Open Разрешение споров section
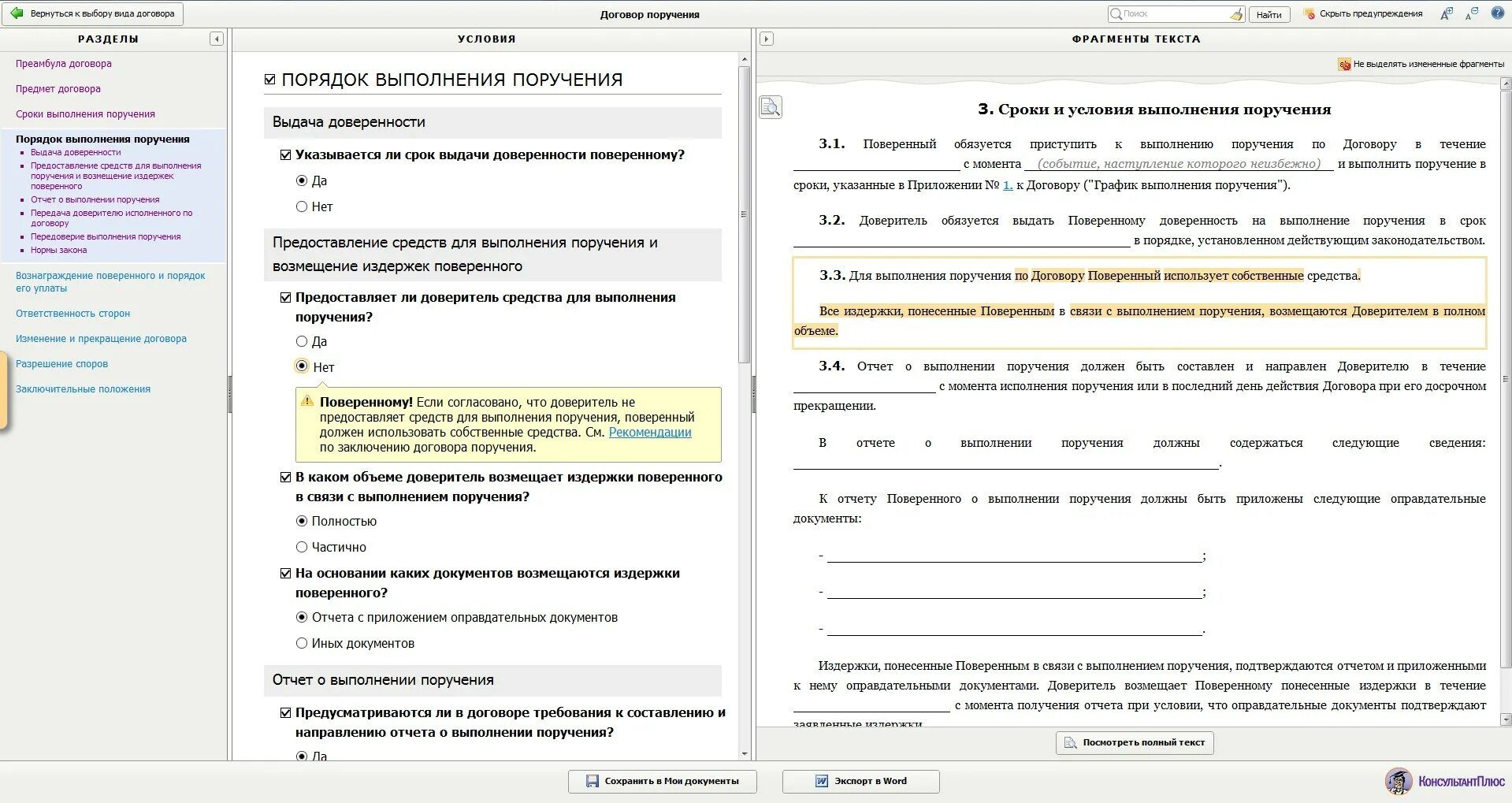Image resolution: width=1512 pixels, height=803 pixels. [61, 364]
